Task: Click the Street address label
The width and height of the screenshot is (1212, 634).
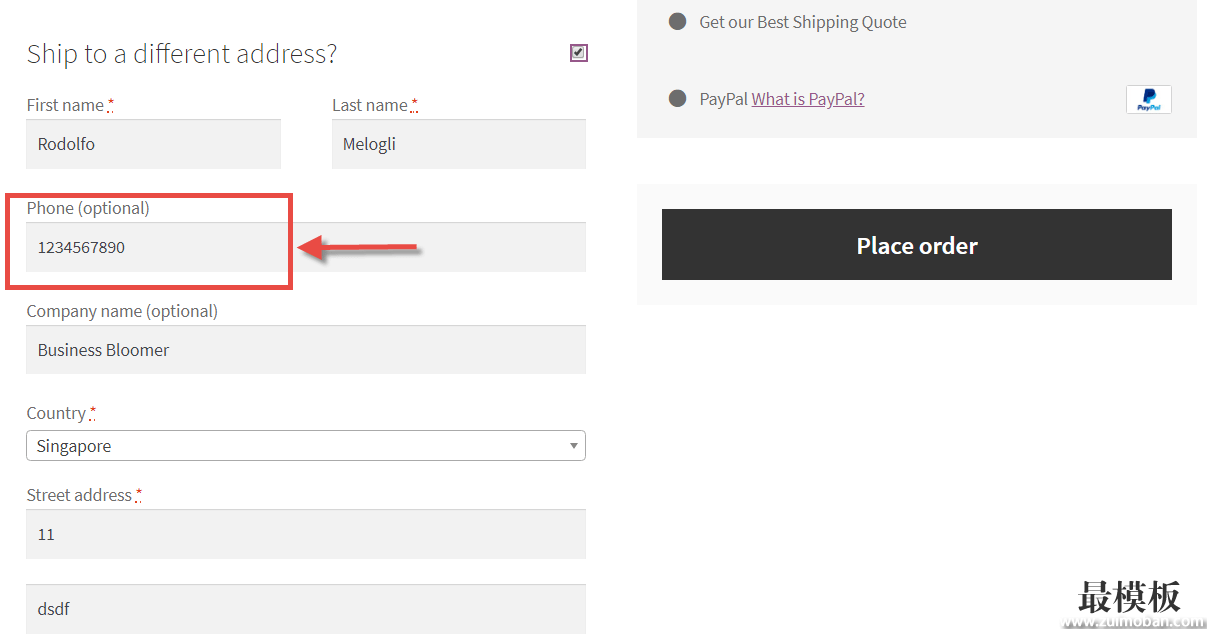Action: pos(79,495)
